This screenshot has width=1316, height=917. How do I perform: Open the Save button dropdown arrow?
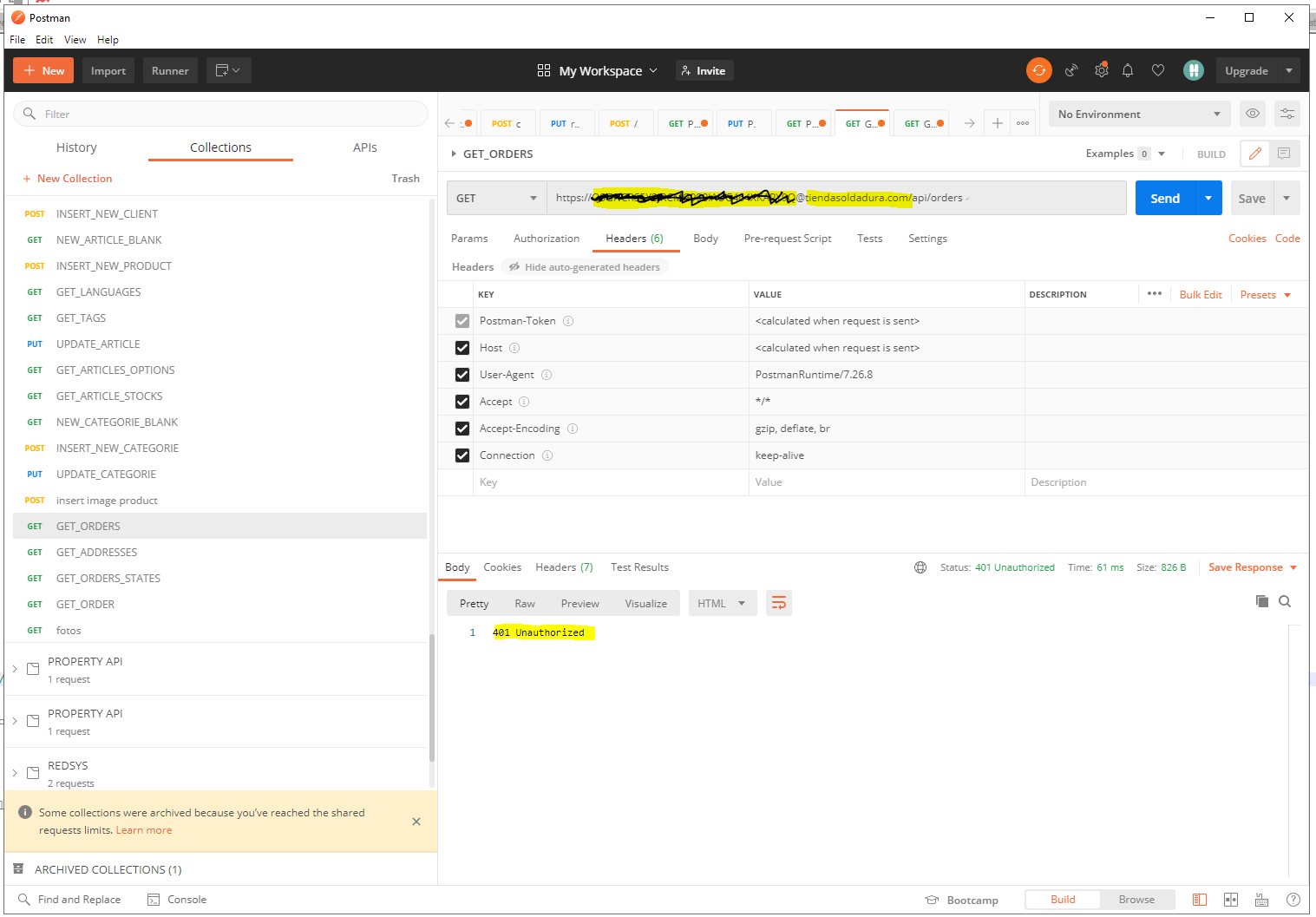coord(1287,198)
